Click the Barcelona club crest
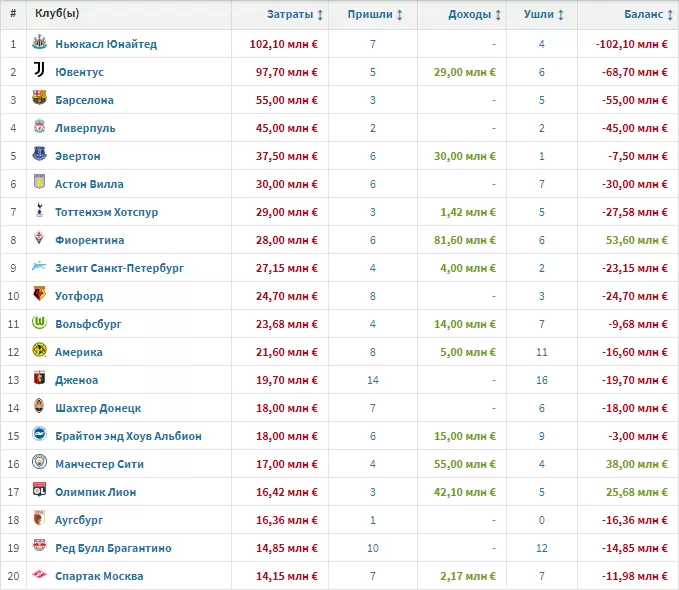This screenshot has height=590, width=679. tap(39, 97)
